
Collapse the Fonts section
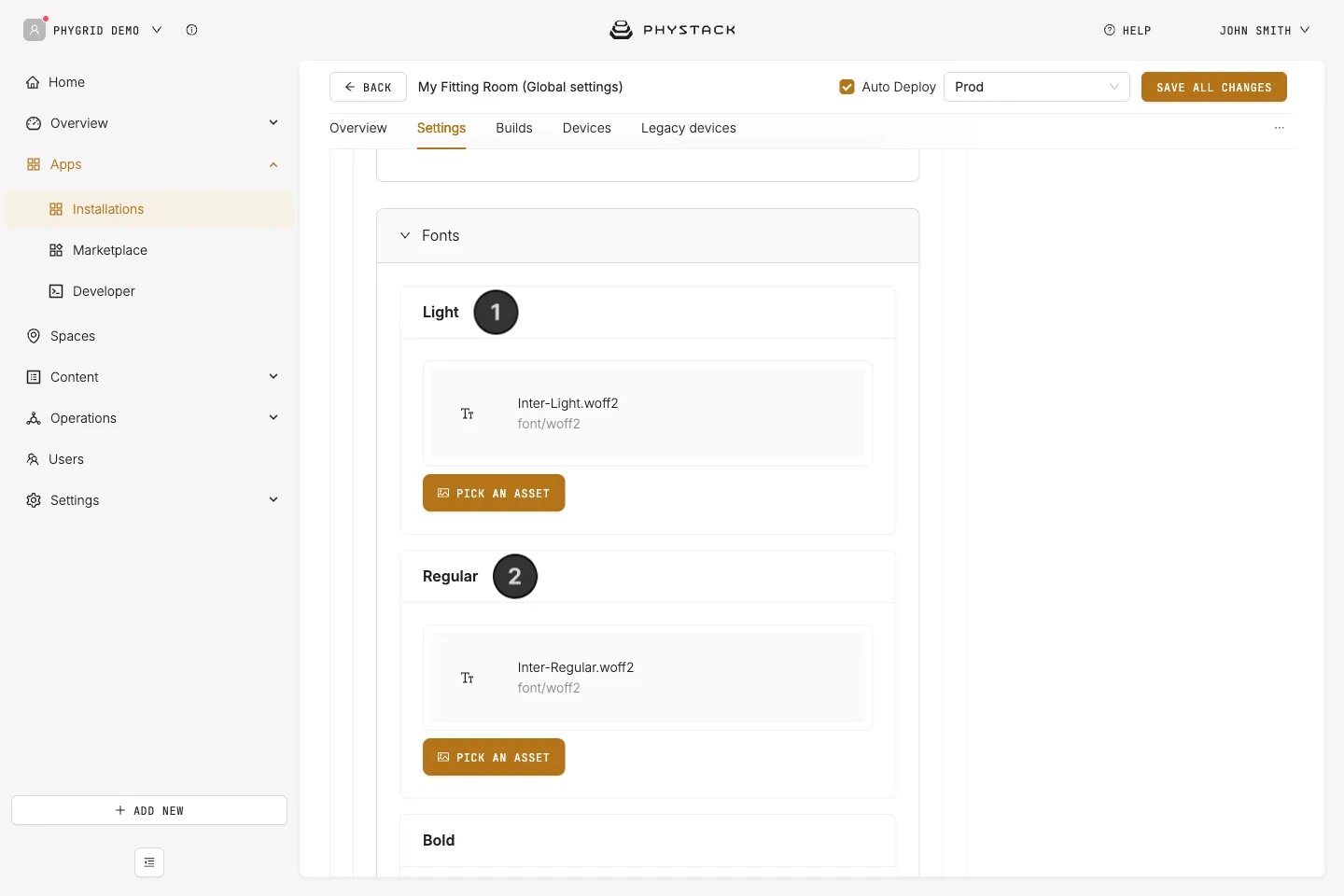click(x=405, y=235)
